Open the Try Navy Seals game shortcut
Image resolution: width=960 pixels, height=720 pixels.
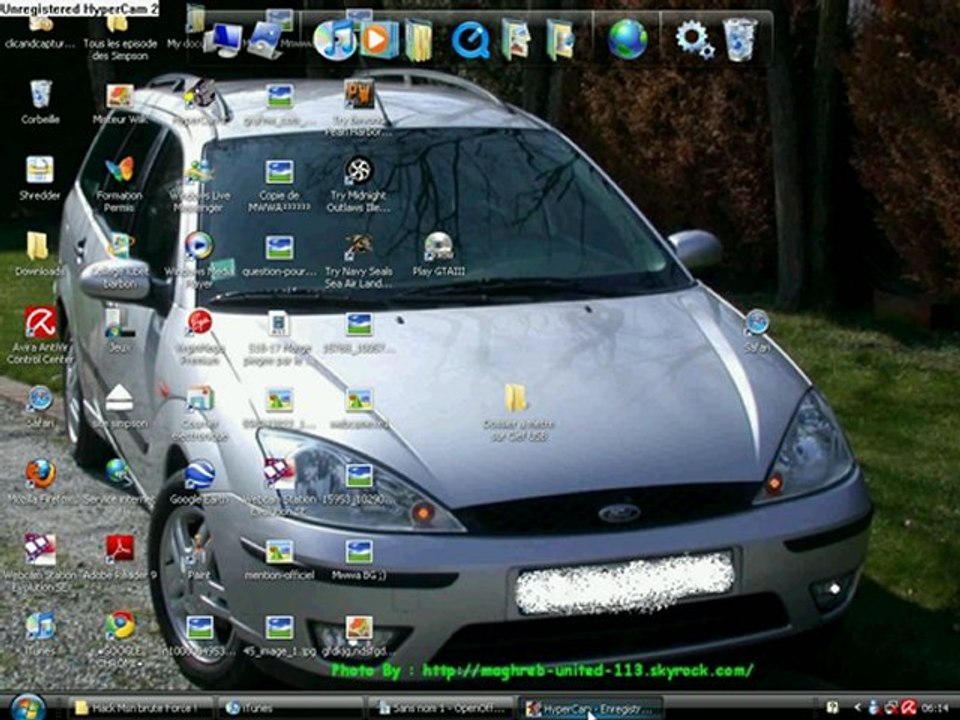(x=359, y=260)
